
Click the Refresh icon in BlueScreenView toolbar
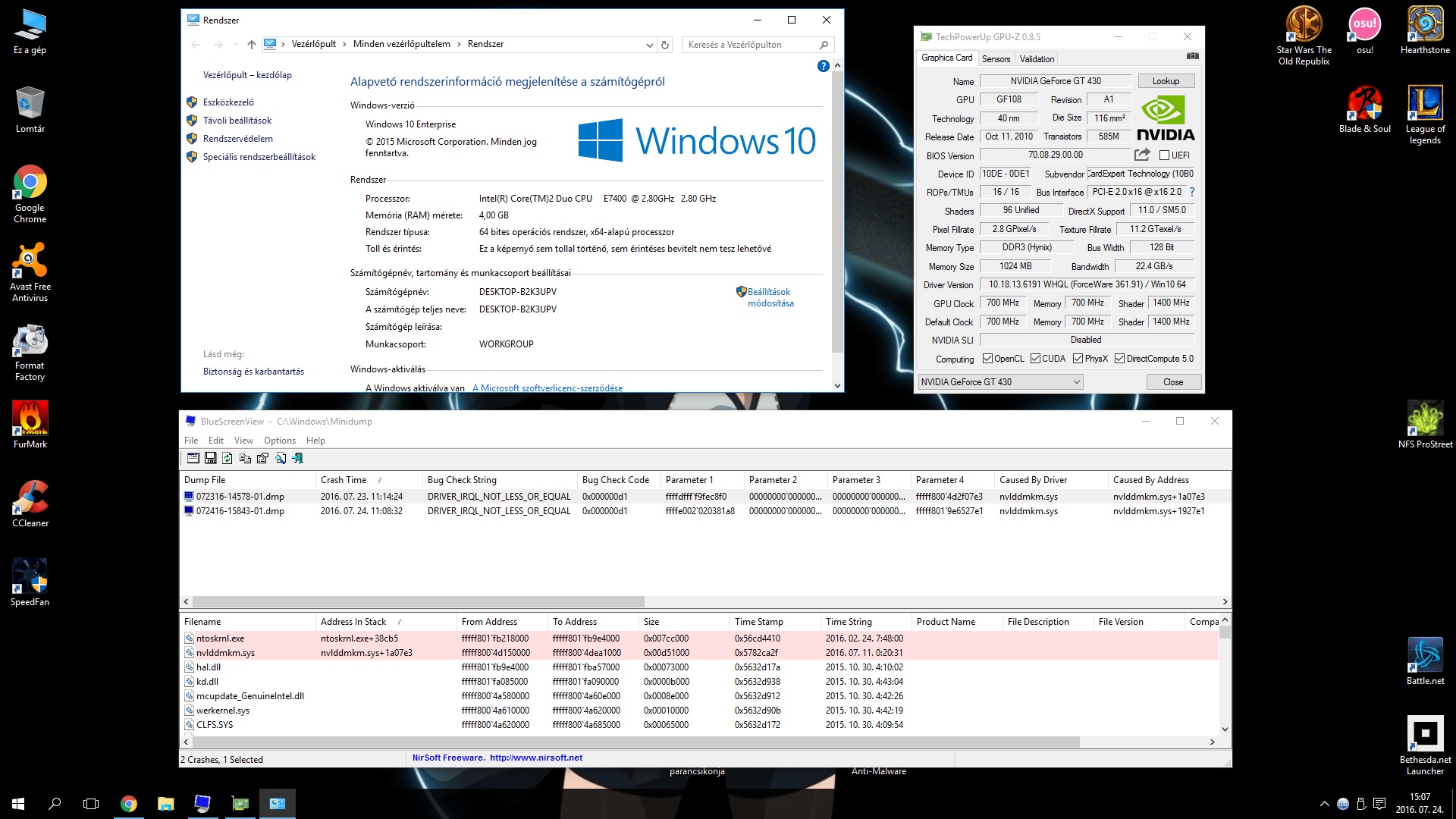[227, 458]
